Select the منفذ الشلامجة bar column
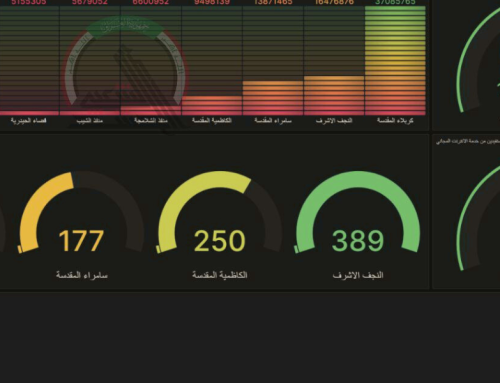Image resolution: width=500 pixels, height=383 pixels. [151, 61]
